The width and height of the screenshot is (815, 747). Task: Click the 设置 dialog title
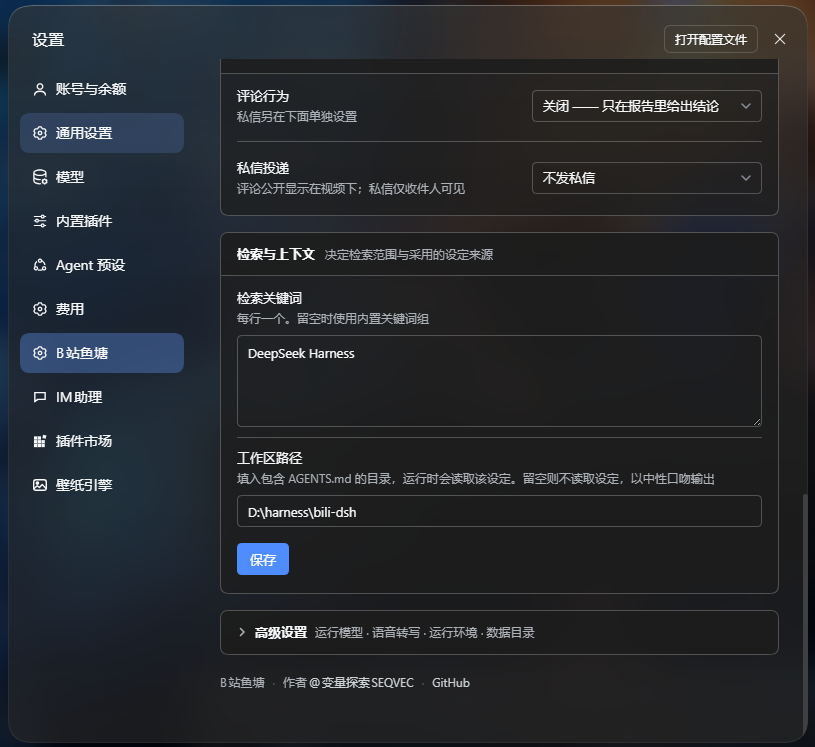[48, 40]
